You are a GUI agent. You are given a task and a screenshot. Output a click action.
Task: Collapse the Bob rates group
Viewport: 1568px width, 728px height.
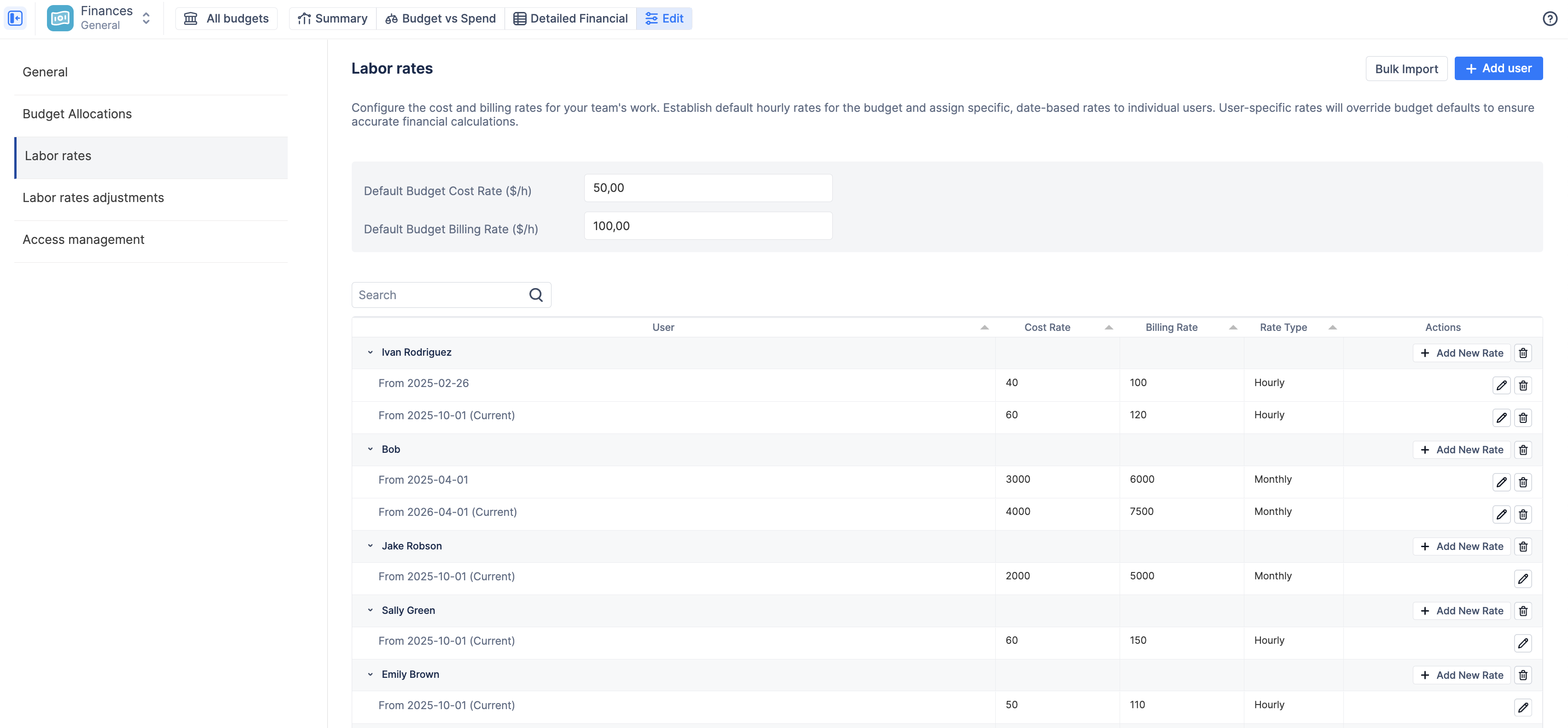click(370, 449)
